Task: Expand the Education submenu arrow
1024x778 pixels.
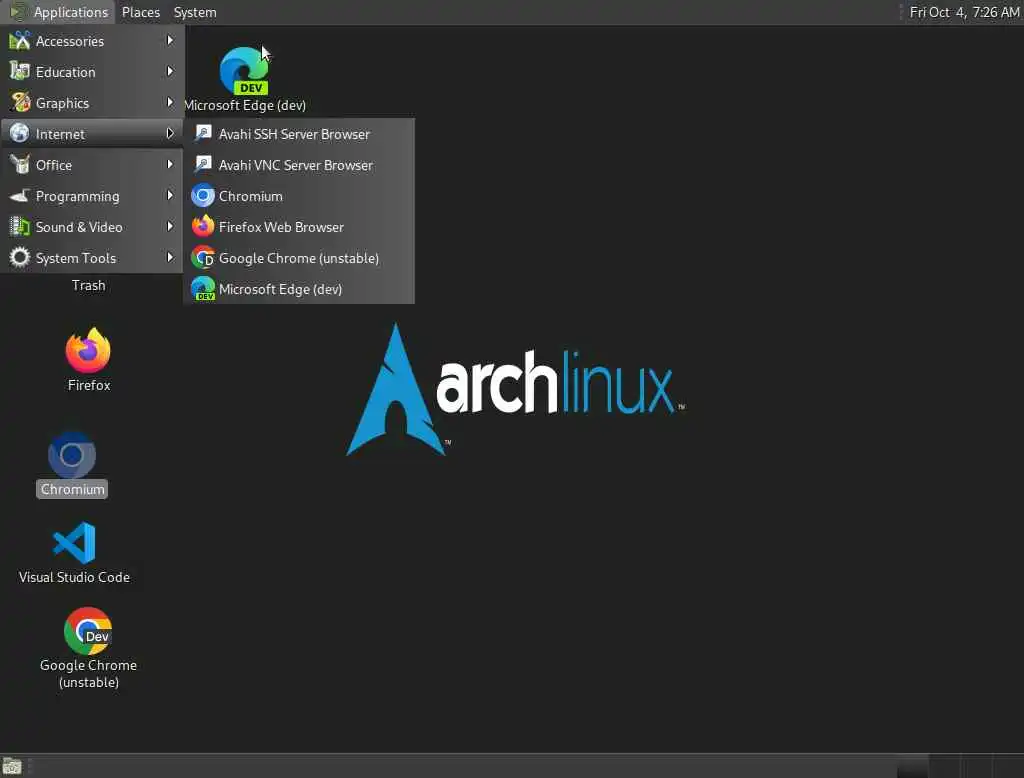Action: click(x=170, y=71)
